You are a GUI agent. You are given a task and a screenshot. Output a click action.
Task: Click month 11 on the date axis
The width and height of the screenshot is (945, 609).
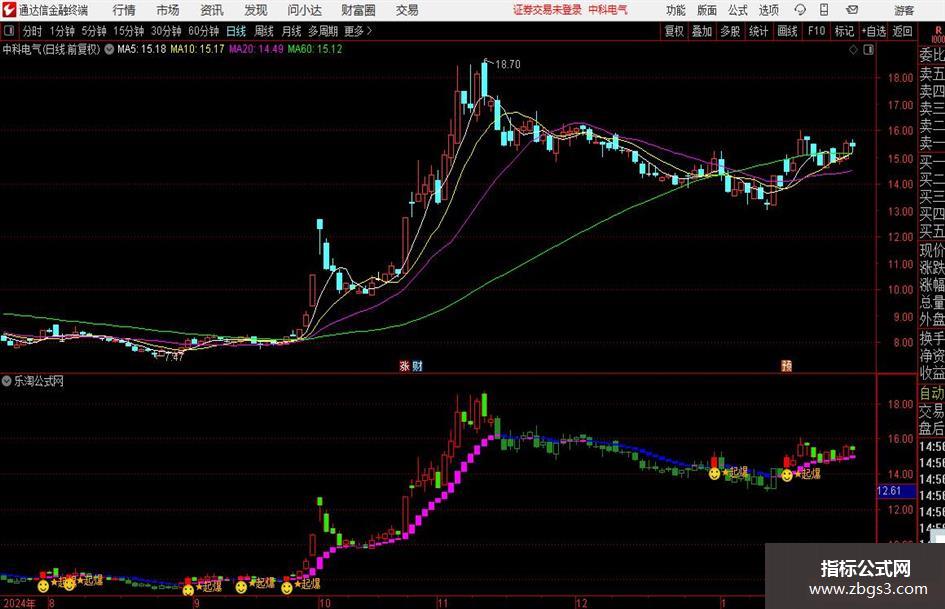(442, 602)
